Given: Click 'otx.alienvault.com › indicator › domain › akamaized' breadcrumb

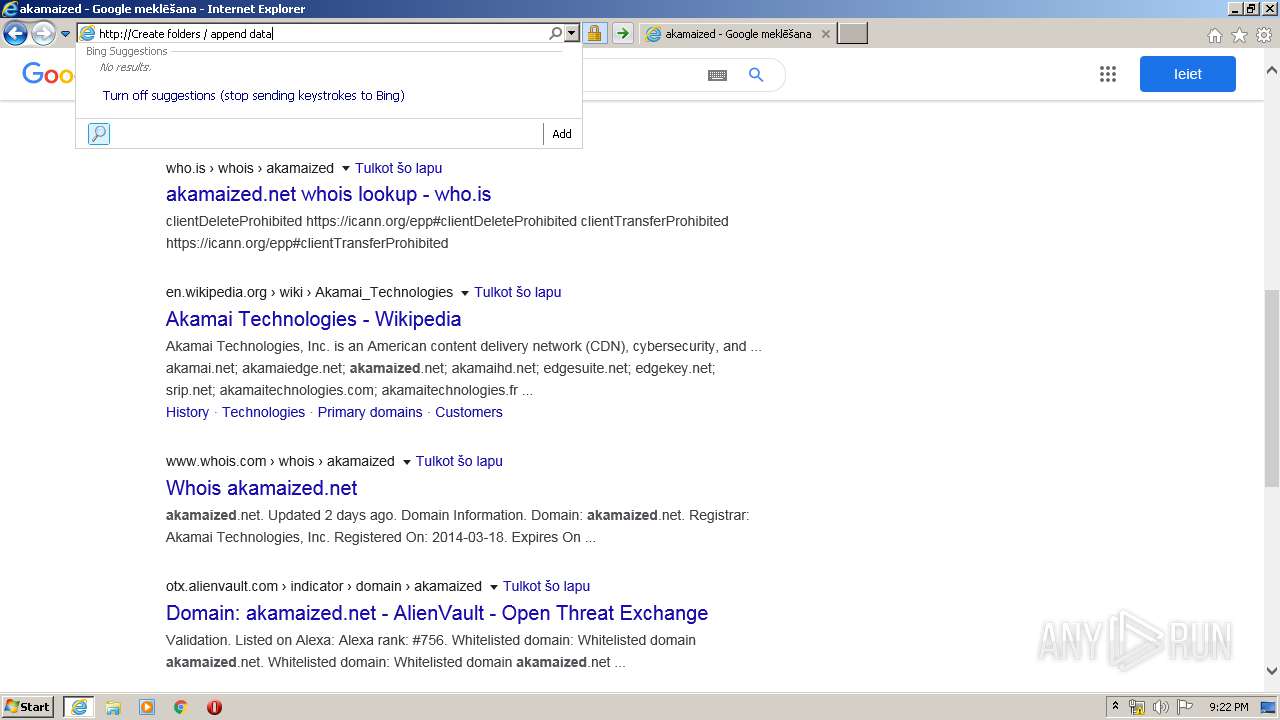Looking at the screenshot, I should (324, 586).
